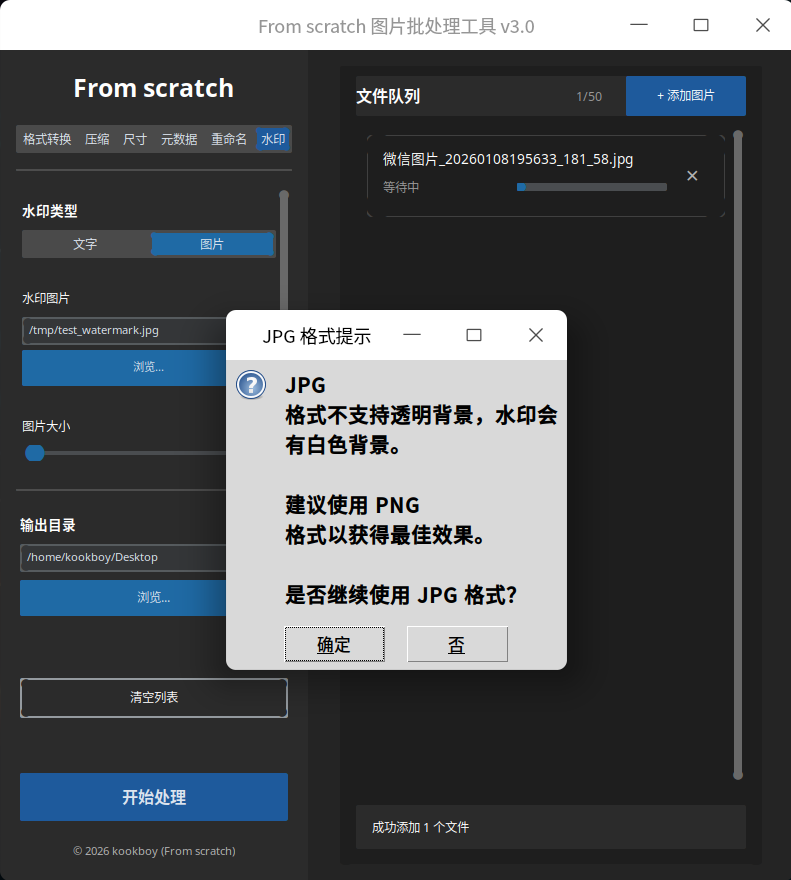This screenshot has height=880, width=791.
Task: Click the 成功添加 1 个文件 status message
Action: pyautogui.click(x=420, y=827)
